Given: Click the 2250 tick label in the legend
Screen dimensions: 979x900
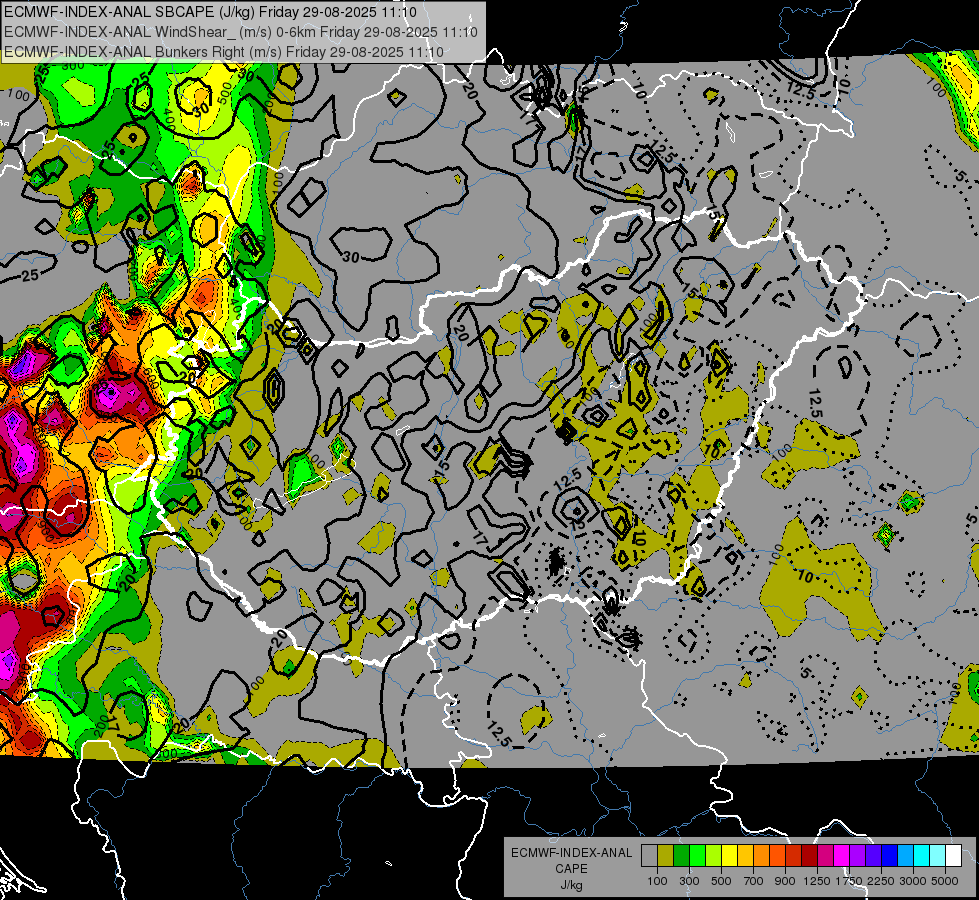Looking at the screenshot, I should 881,881.
